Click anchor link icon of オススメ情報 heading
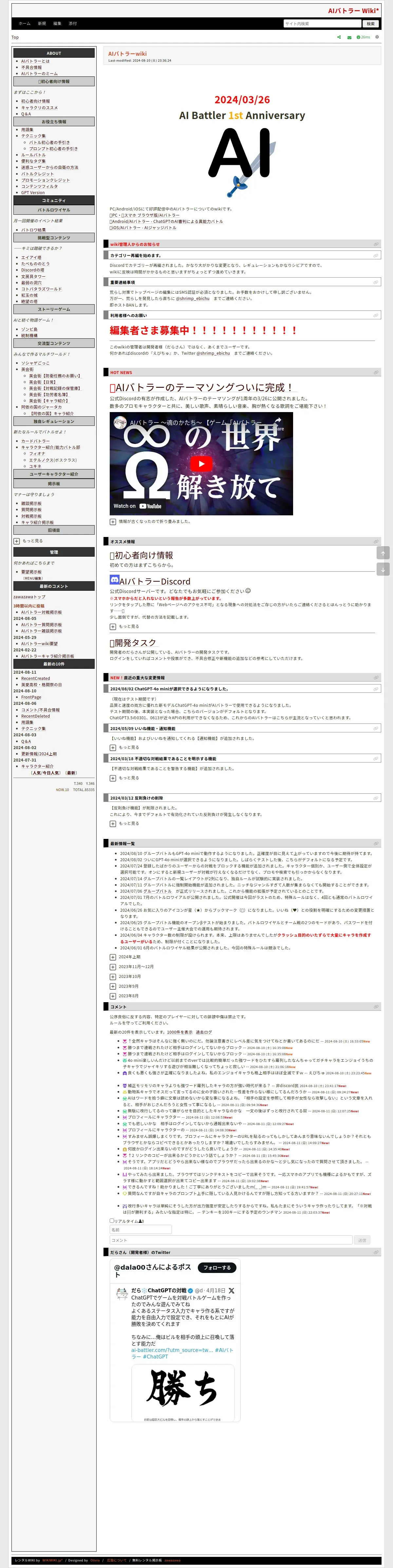393x1568 pixels. click(375, 542)
